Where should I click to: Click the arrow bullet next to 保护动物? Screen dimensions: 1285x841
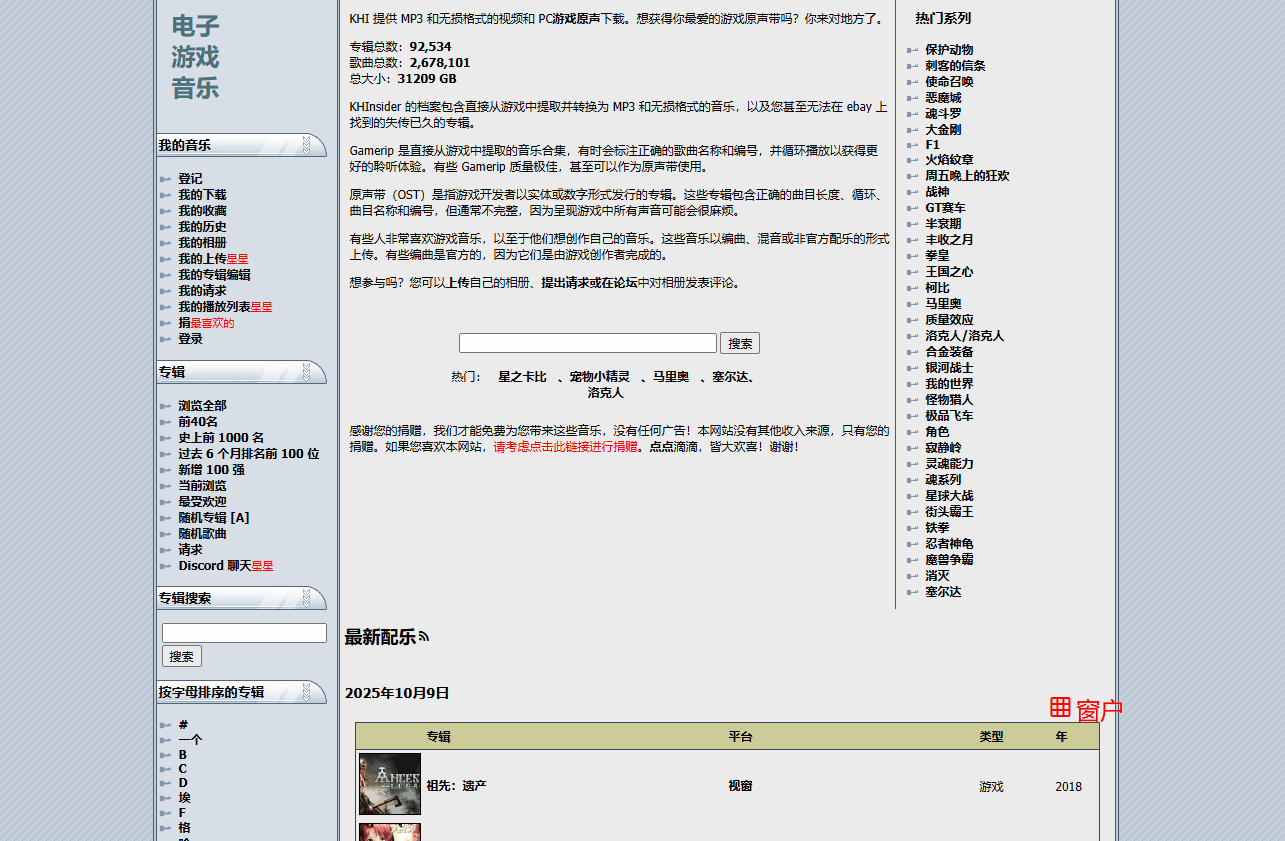(912, 50)
